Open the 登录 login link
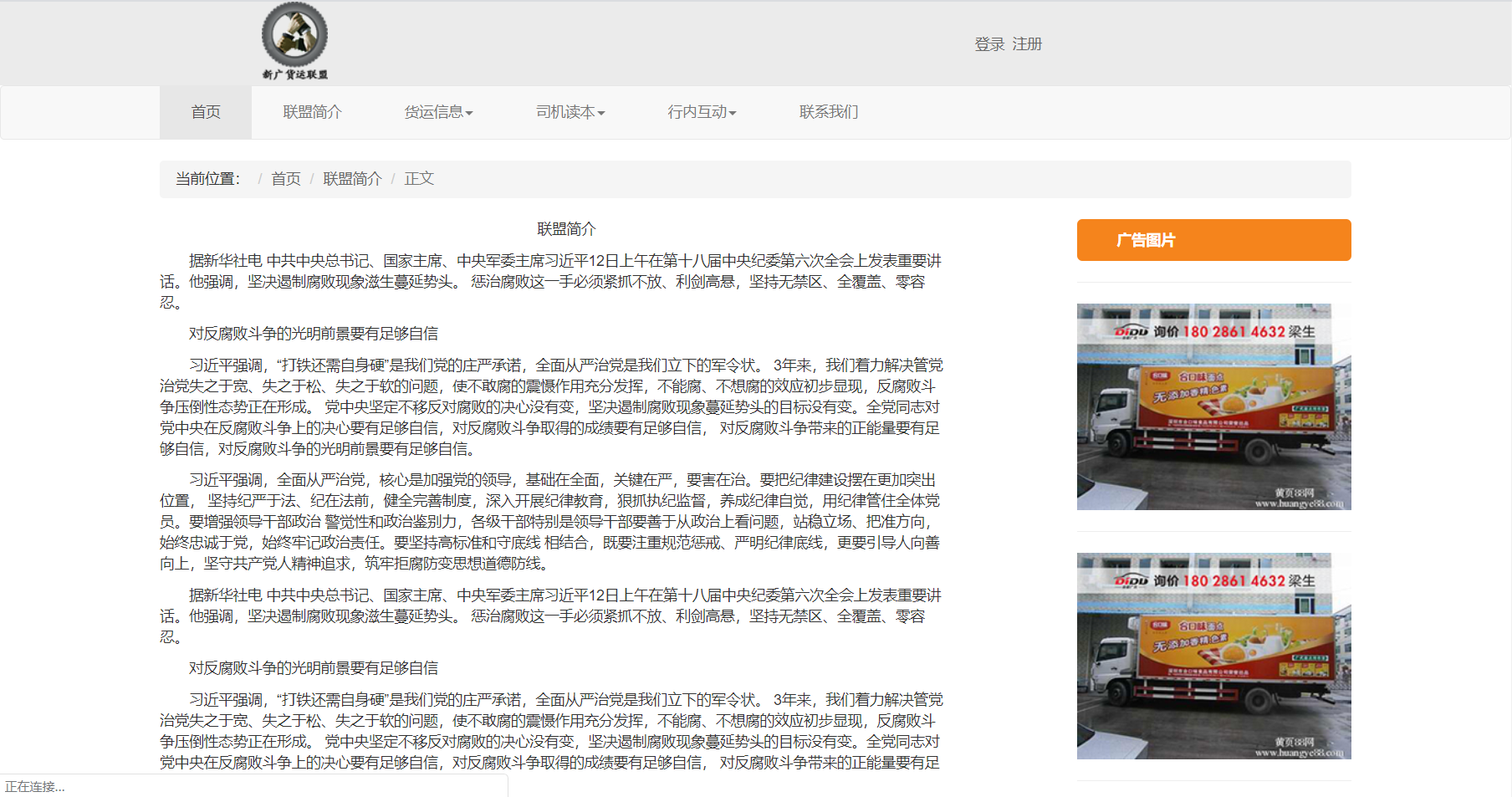This screenshot has width=1512, height=797. (989, 44)
